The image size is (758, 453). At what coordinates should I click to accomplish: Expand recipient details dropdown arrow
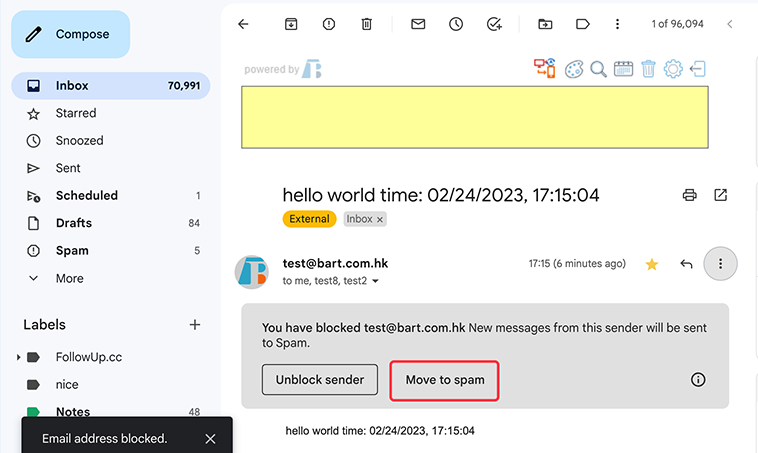coord(375,281)
